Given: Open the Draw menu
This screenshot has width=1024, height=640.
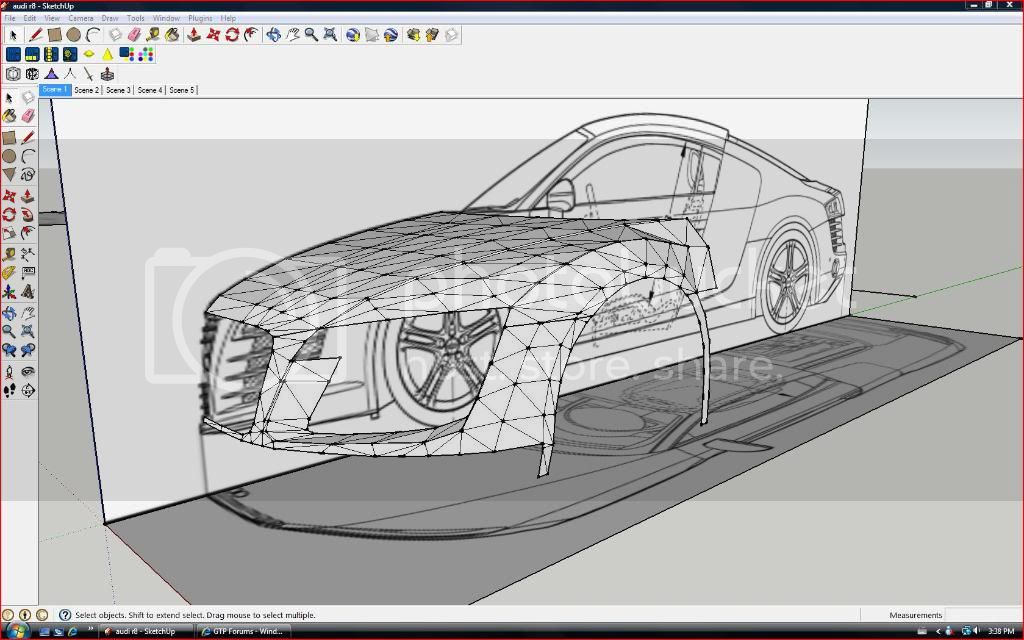Looking at the screenshot, I should [110, 18].
